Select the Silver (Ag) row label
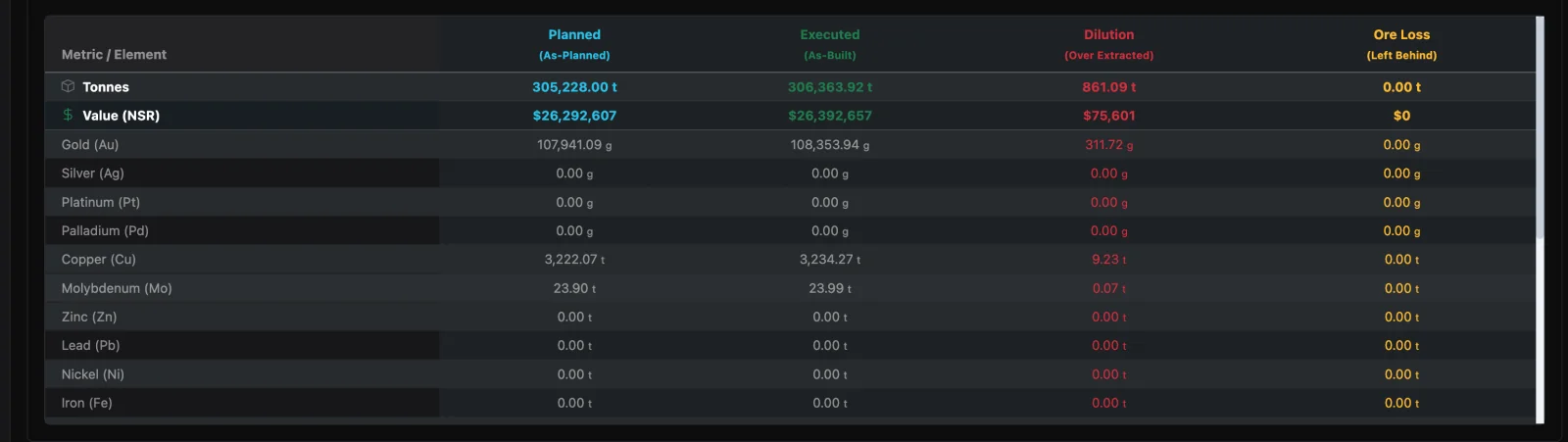The image size is (1568, 442). (x=92, y=173)
